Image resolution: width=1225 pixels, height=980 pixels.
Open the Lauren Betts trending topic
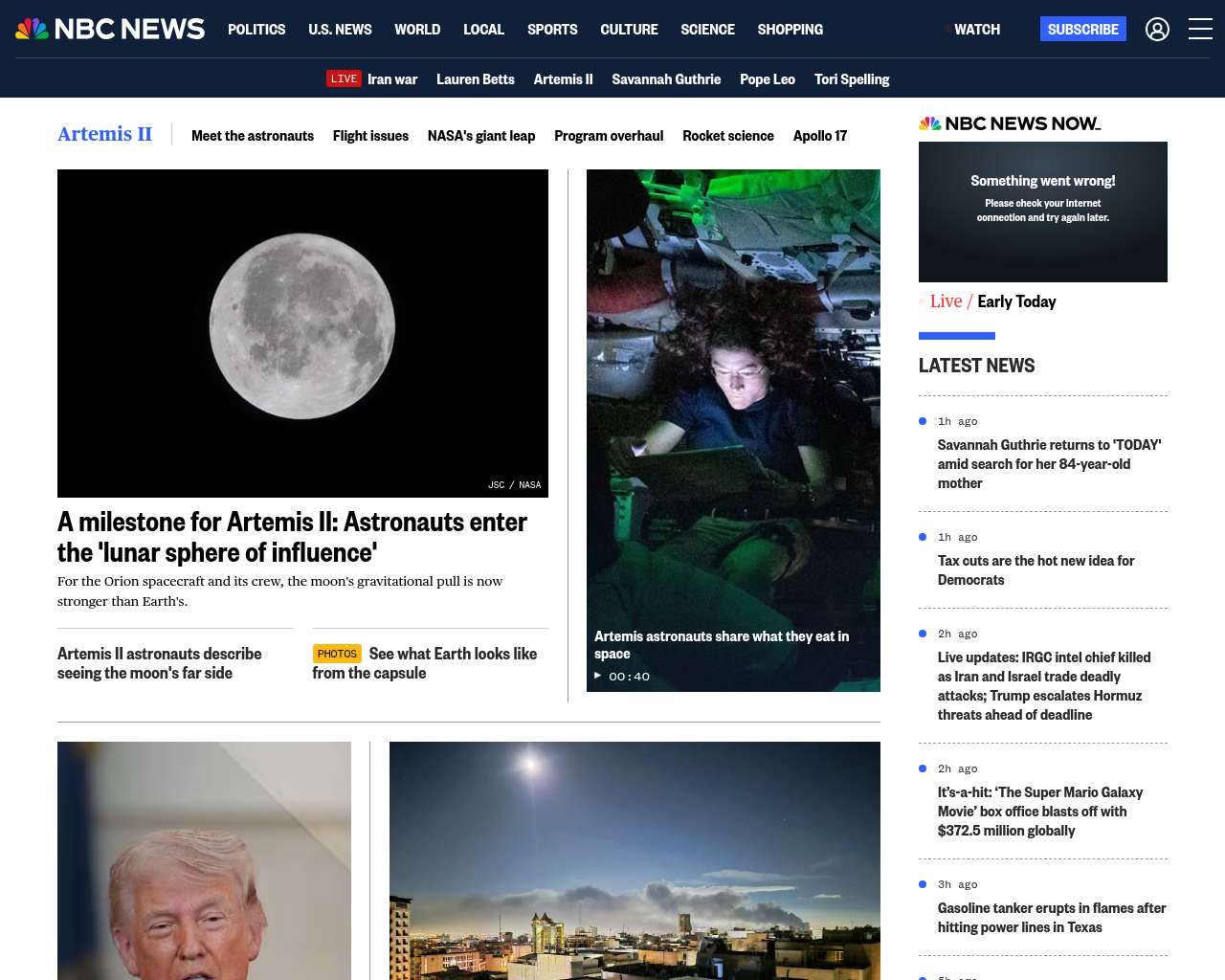coord(476,79)
